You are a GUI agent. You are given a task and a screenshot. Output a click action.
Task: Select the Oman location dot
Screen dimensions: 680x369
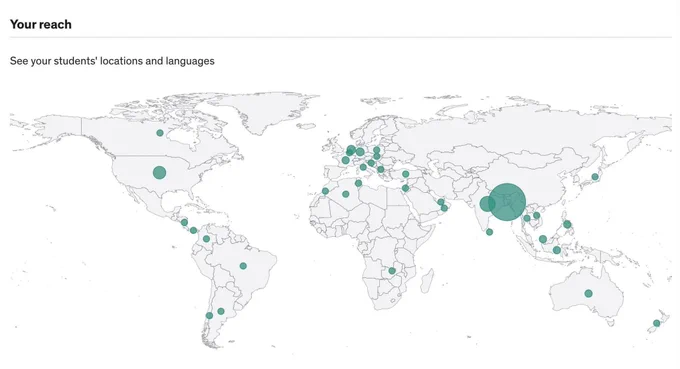pos(444,209)
